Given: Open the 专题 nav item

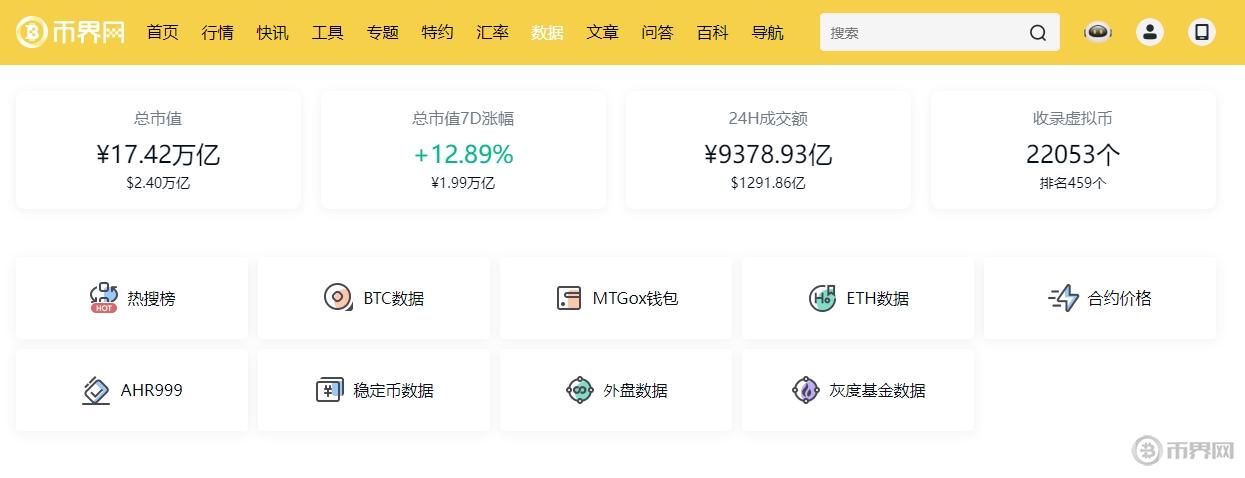Looking at the screenshot, I should pos(382,32).
